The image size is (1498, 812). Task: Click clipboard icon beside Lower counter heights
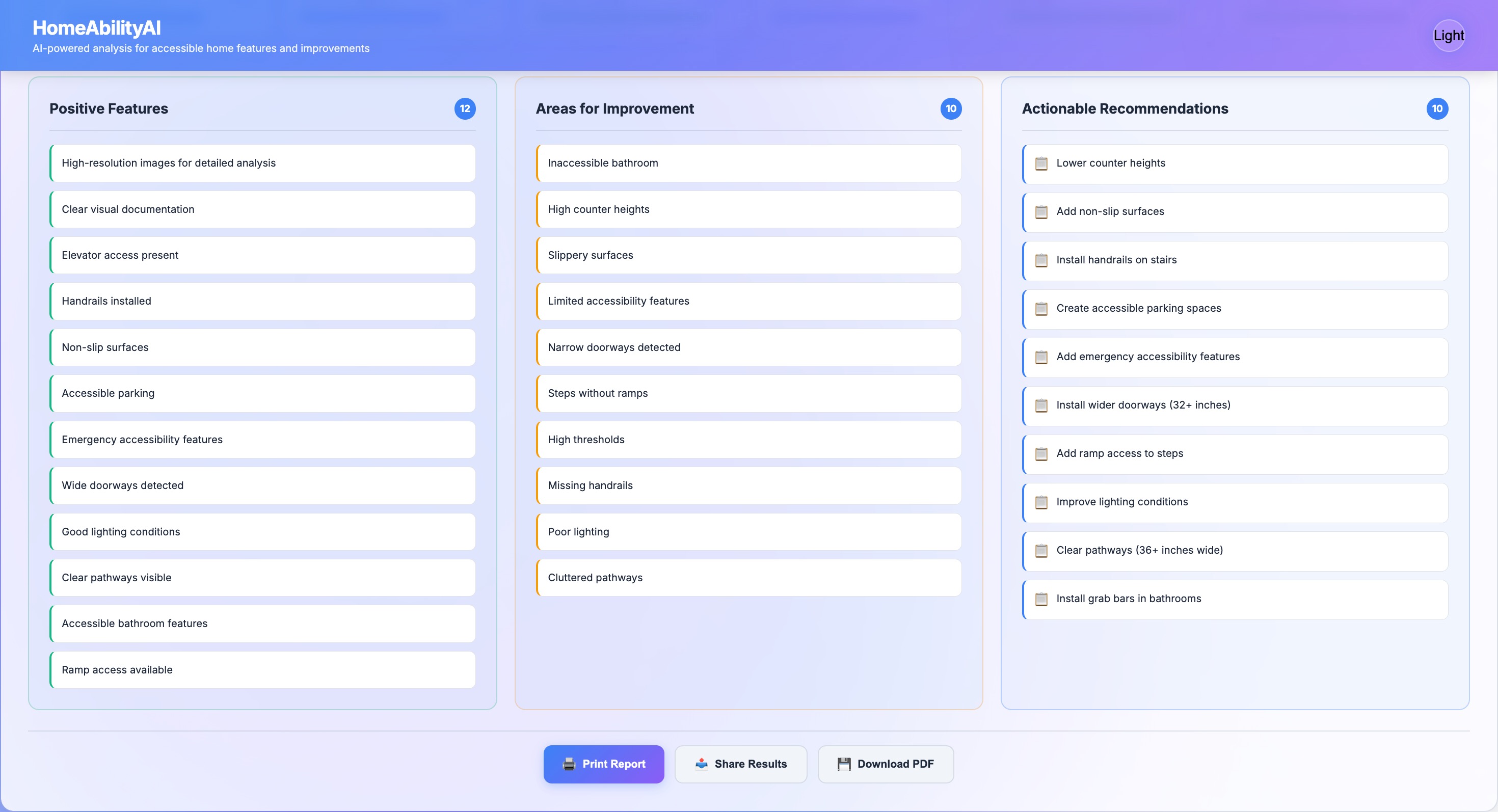[1041, 164]
